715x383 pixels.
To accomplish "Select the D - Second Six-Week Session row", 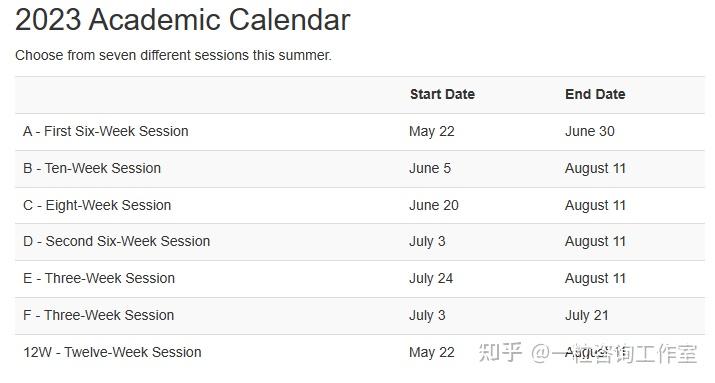I will click(360, 242).
